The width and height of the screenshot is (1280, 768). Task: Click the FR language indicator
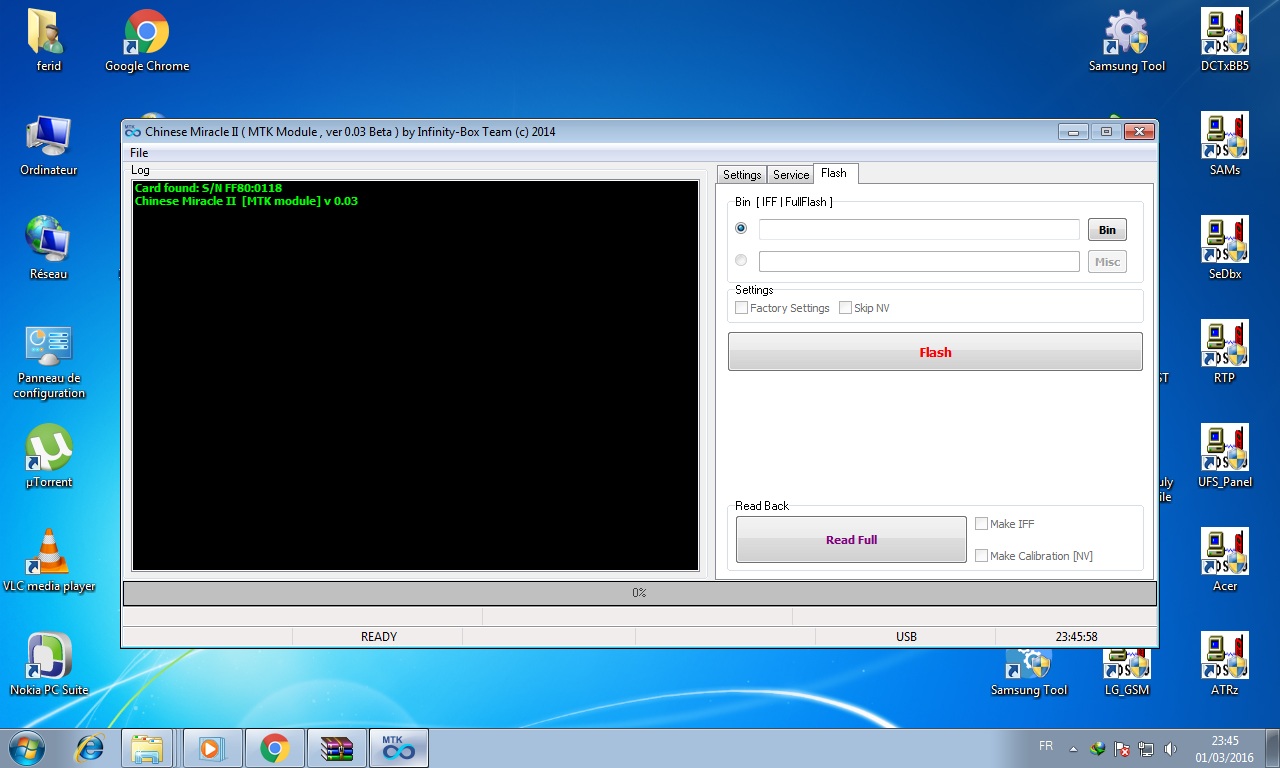click(x=1046, y=747)
